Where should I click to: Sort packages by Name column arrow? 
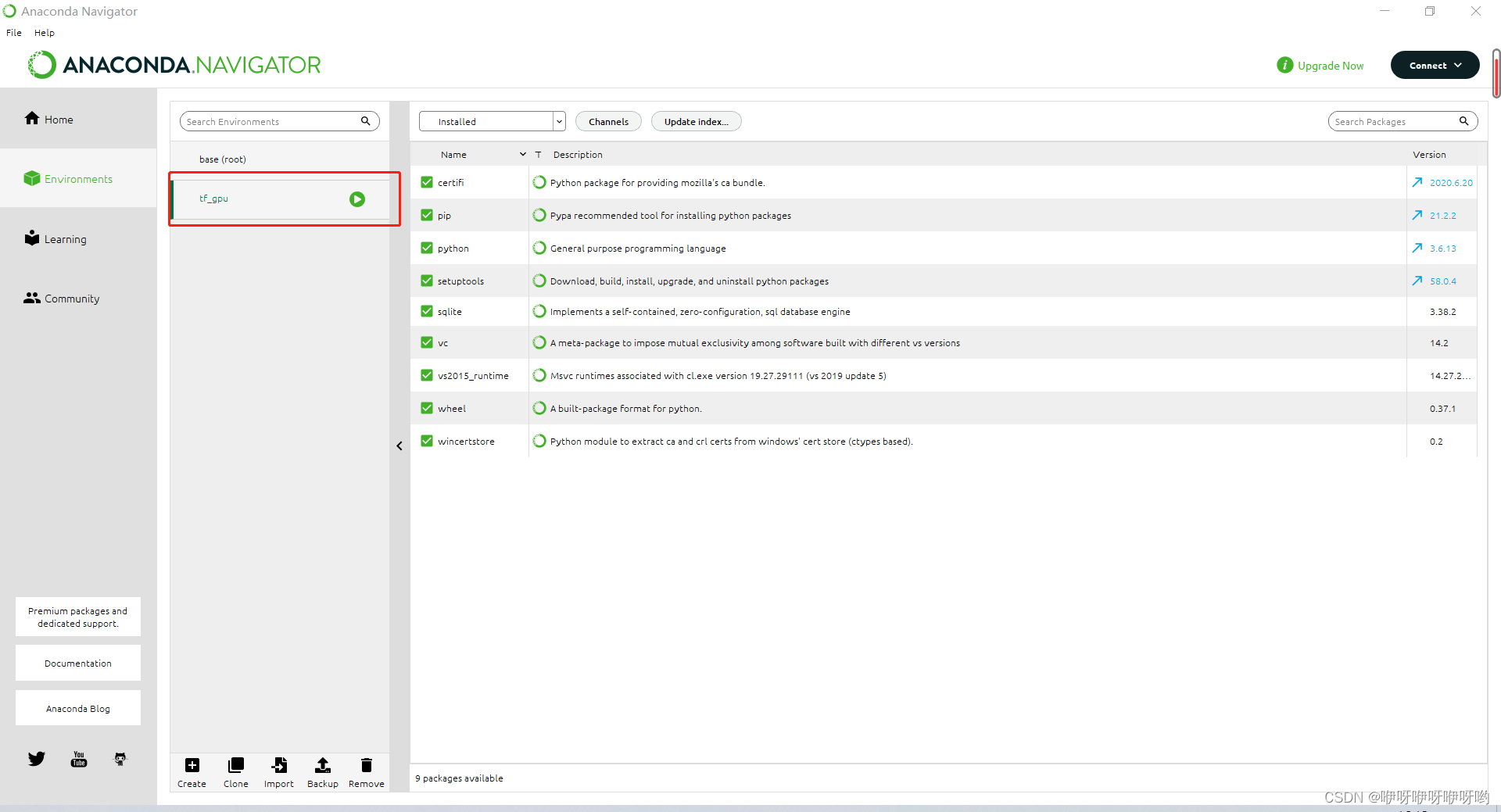(523, 154)
